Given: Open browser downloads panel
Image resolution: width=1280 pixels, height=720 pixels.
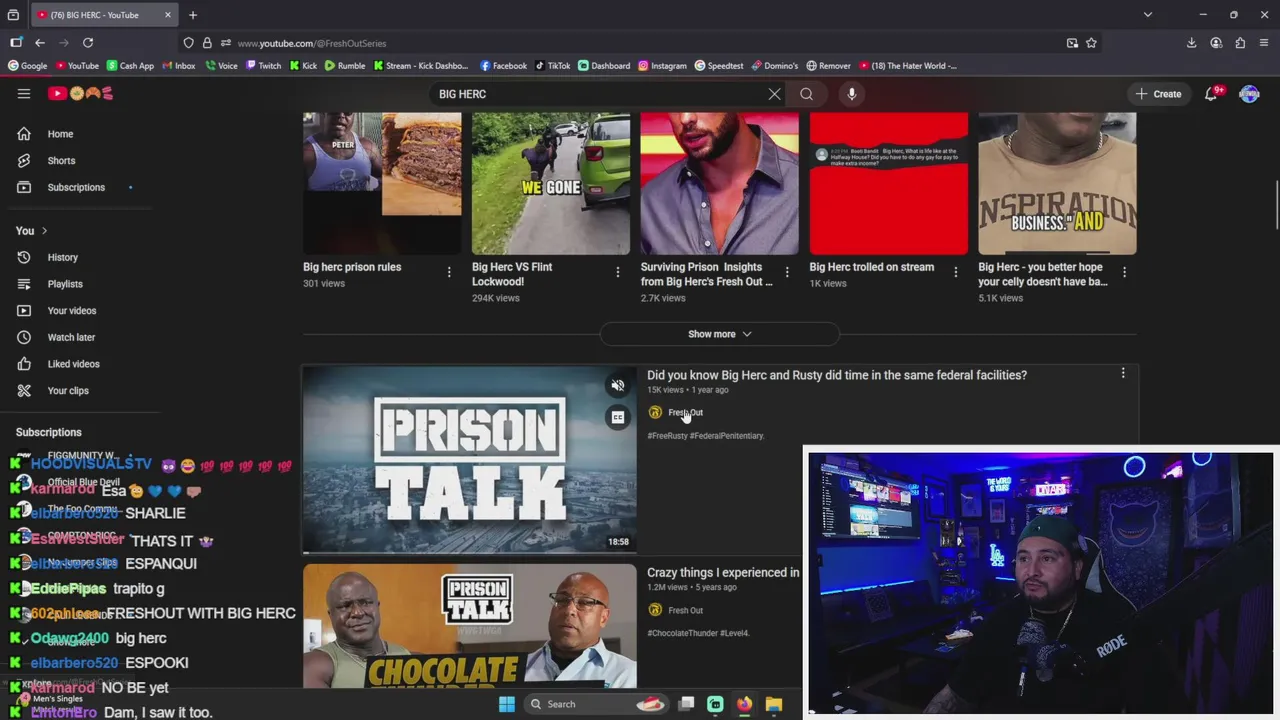Looking at the screenshot, I should [x=1191, y=43].
